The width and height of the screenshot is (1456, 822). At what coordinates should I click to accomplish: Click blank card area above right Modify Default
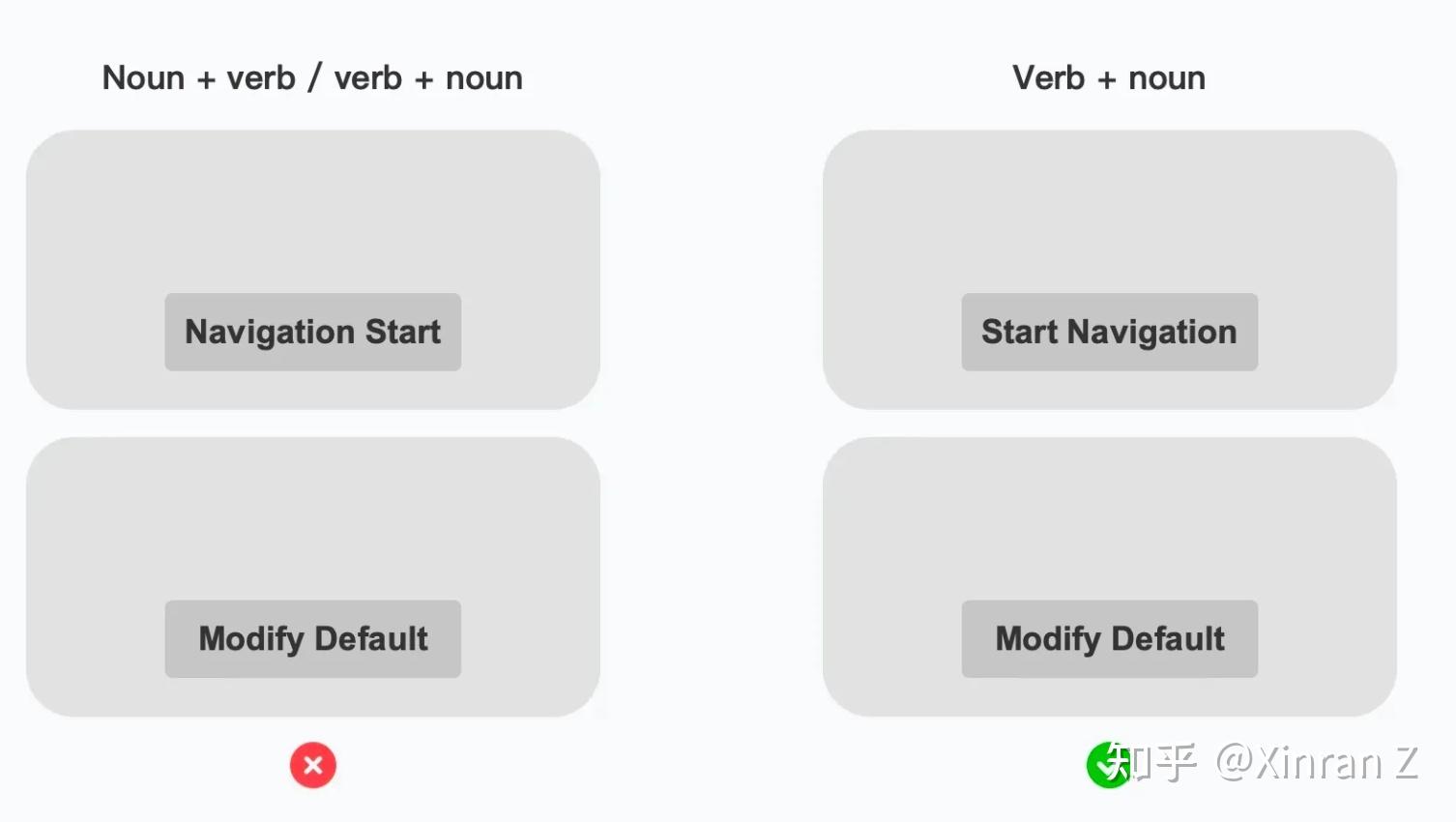point(1110,518)
